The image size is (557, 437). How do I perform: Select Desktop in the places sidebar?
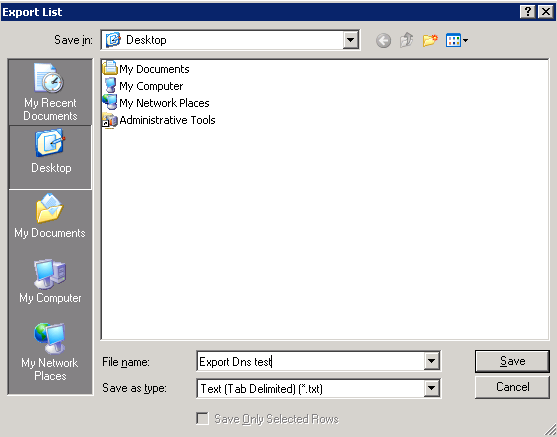[x=50, y=157]
